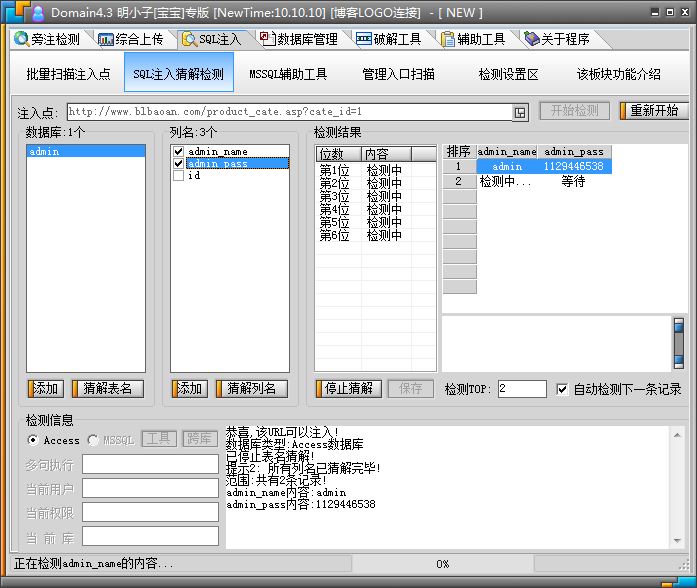The width and height of the screenshot is (697, 588).
Task: Click the user avatar icon in title bar
Action: click(x=38, y=13)
